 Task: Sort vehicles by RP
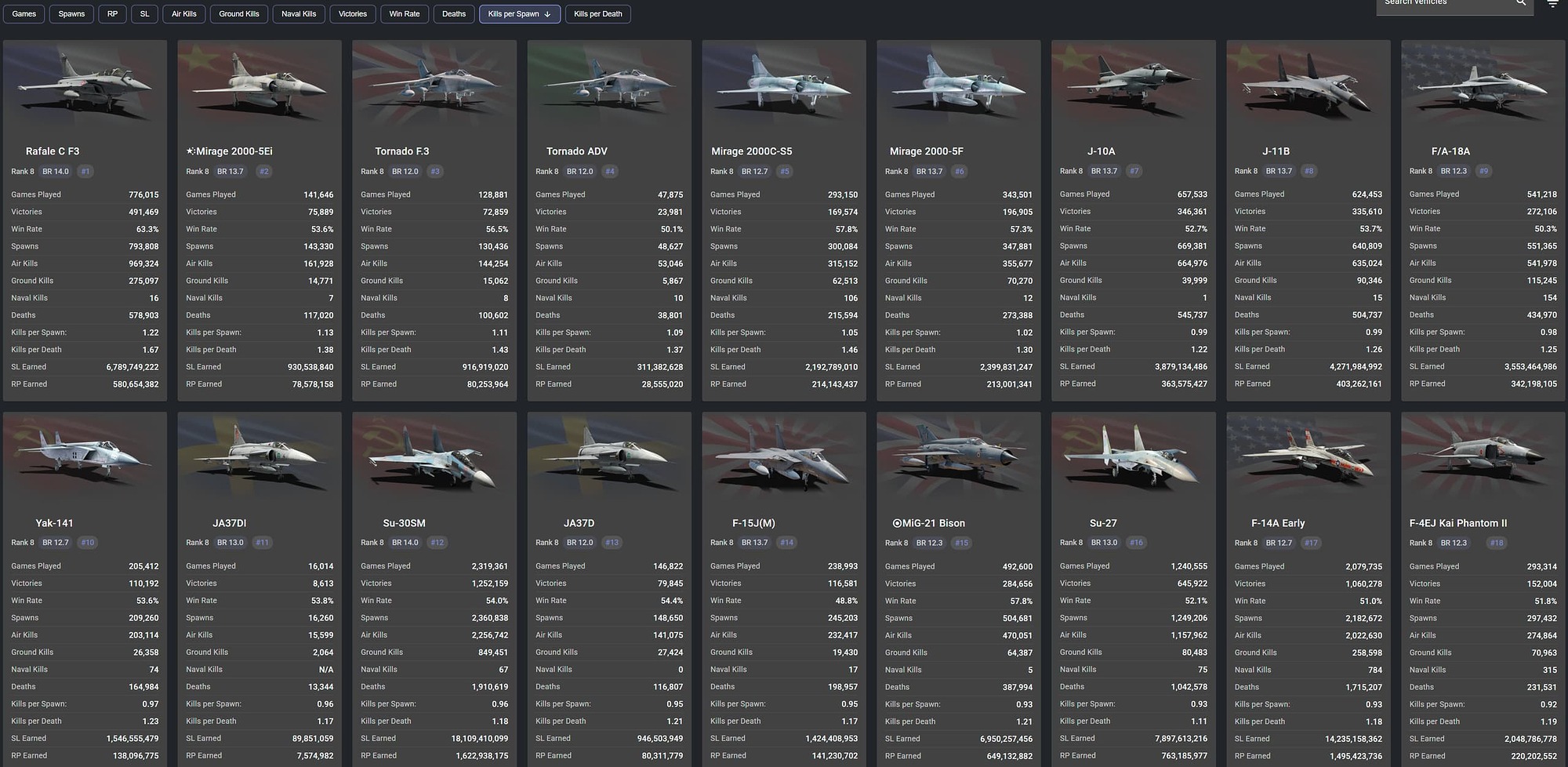click(112, 13)
